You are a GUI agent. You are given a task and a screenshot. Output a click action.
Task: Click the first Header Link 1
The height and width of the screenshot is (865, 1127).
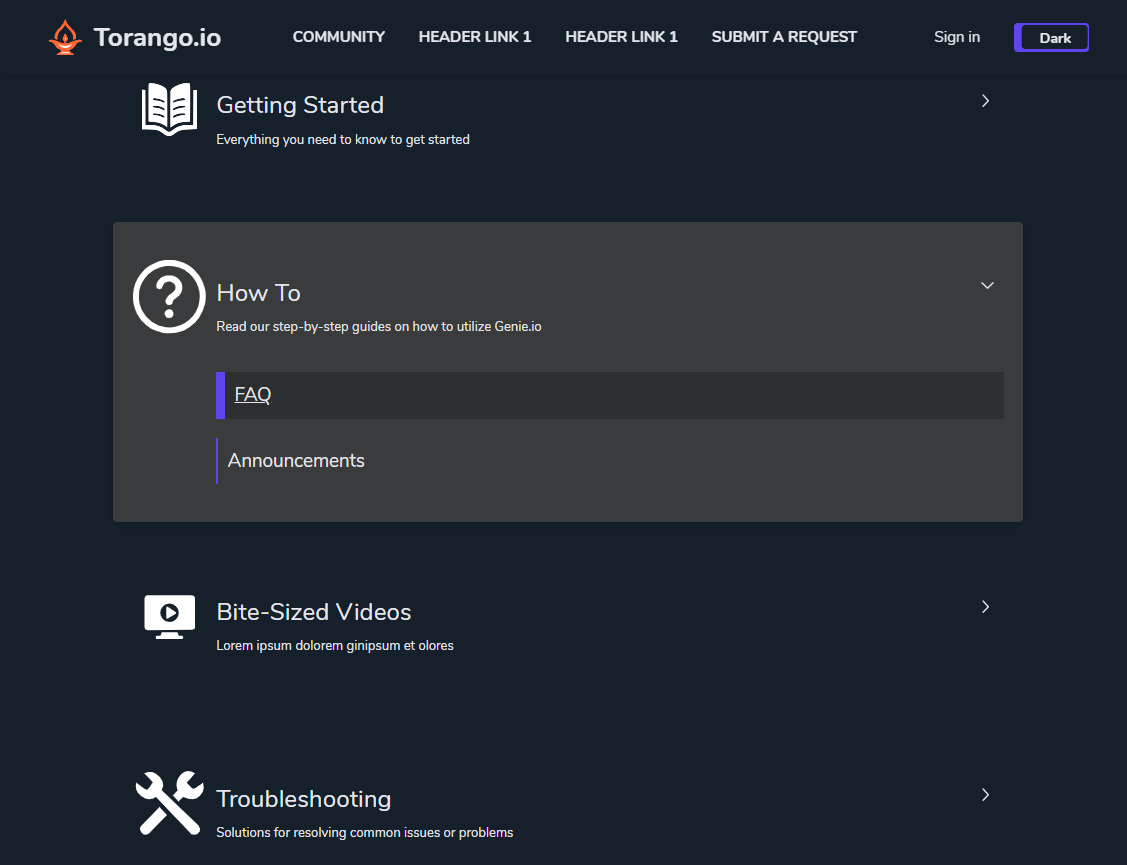tap(475, 37)
